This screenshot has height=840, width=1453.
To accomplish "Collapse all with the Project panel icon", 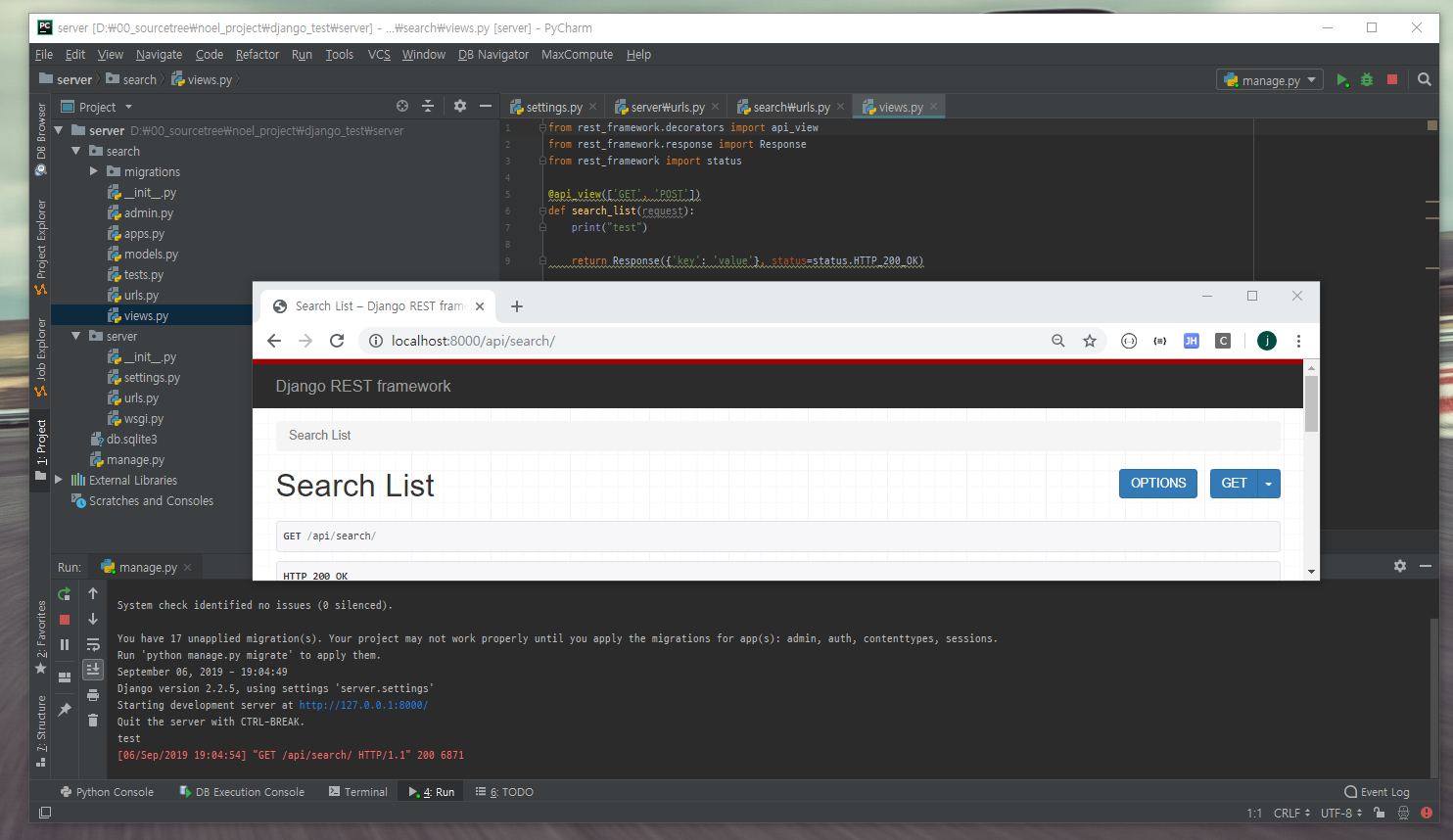I will (428, 106).
